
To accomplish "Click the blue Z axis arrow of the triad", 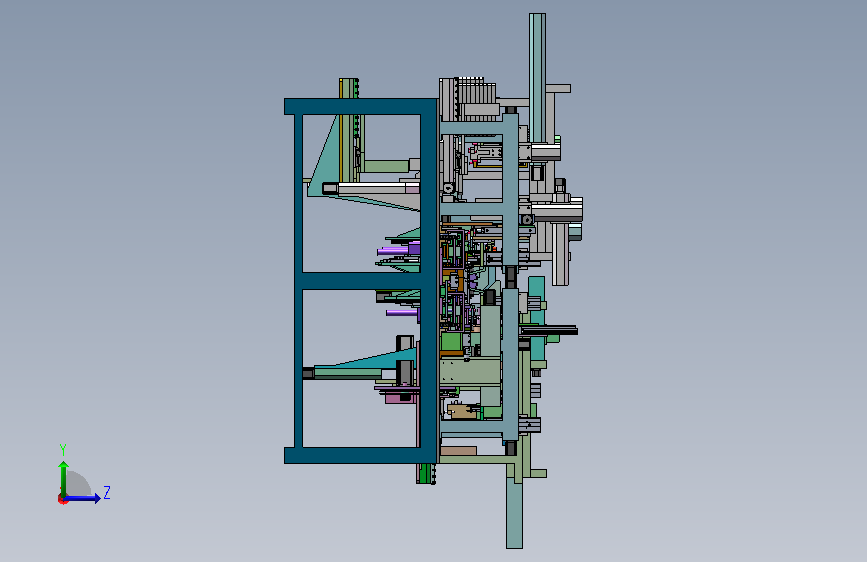I will (x=83, y=498).
